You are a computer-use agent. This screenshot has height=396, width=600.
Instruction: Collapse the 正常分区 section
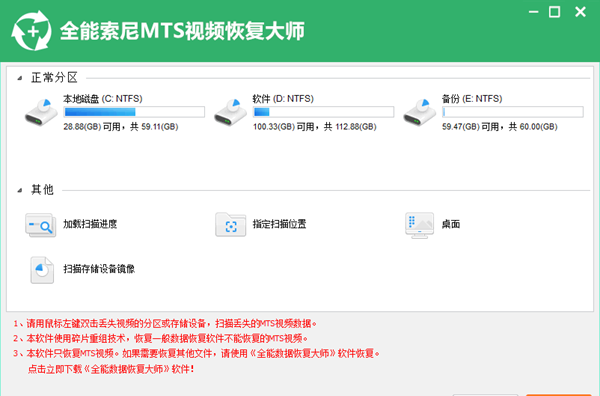point(20,78)
